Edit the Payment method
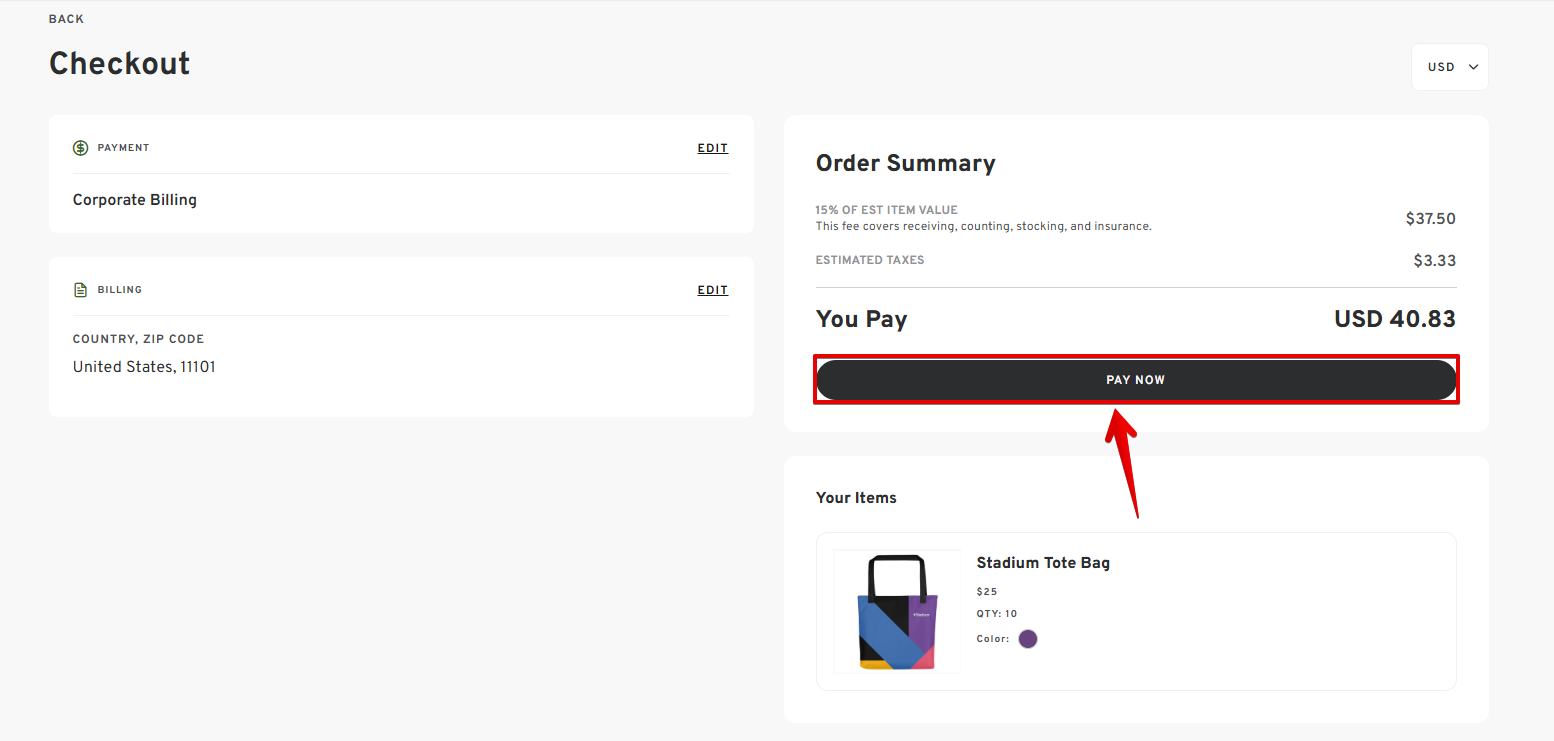 coord(712,148)
